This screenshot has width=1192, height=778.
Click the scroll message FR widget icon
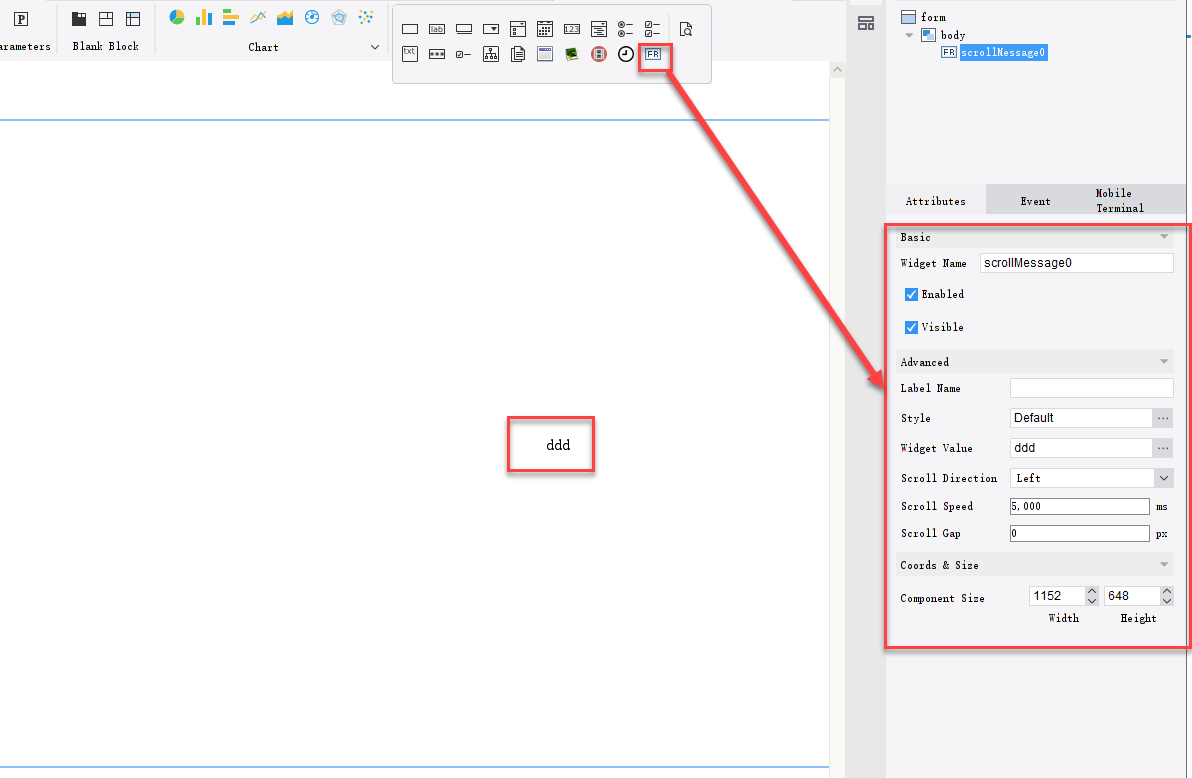point(653,54)
